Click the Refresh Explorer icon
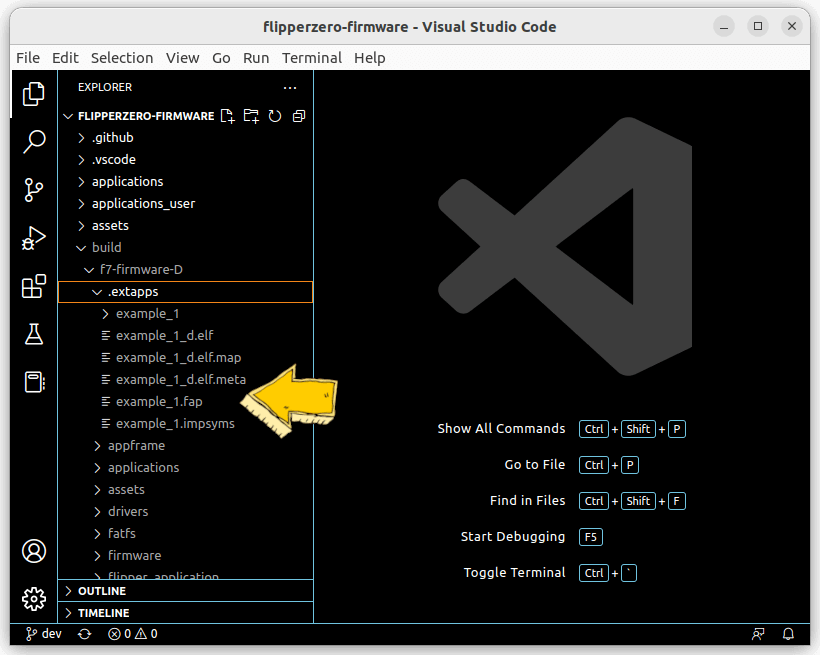Viewport: 820px width, 655px height. 274,115
